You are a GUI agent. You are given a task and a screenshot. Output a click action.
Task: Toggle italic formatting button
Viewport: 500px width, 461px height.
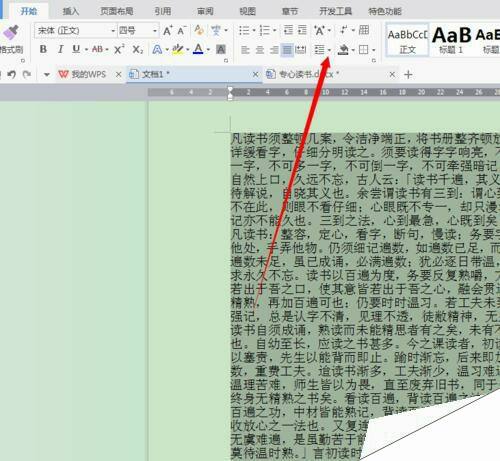60,49
